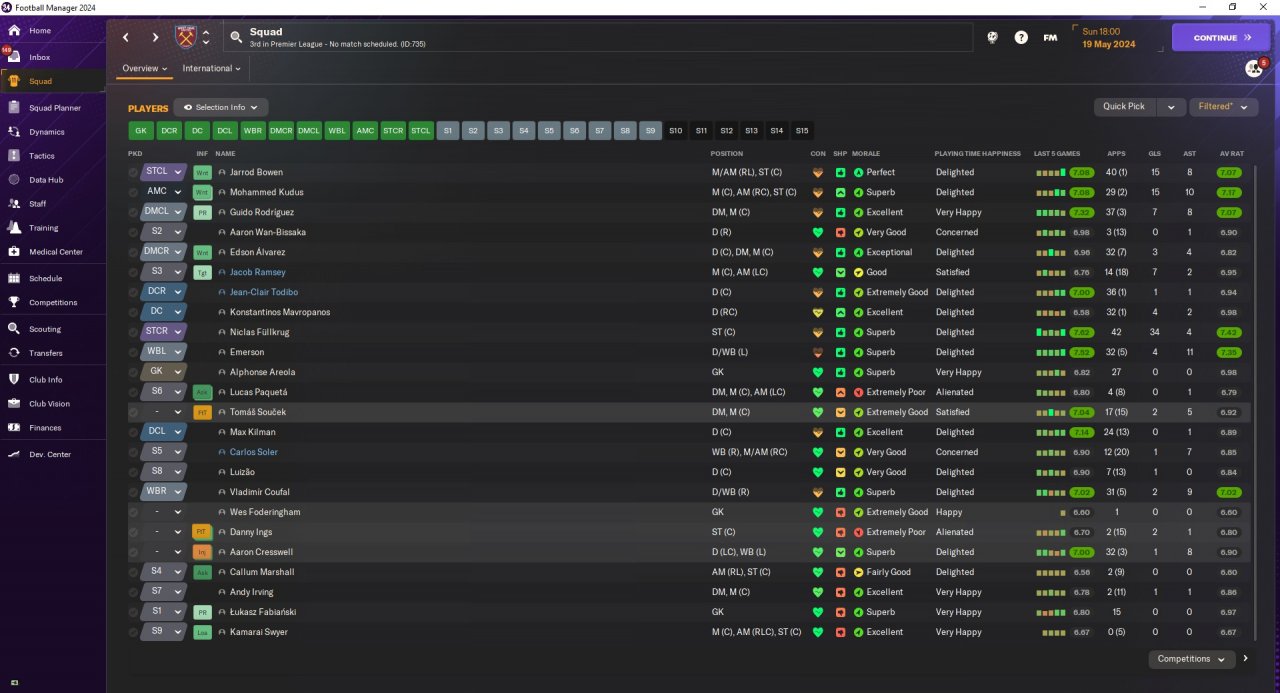
Task: Open the Schedule sidebar icon
Action: click(14, 278)
